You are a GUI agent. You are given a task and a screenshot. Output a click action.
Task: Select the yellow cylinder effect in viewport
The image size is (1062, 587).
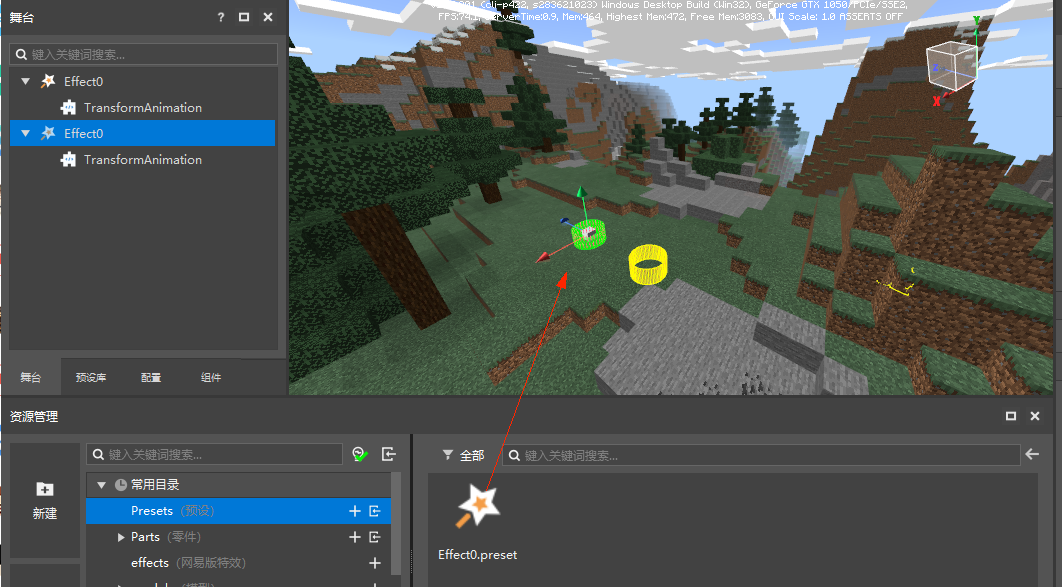pos(647,265)
